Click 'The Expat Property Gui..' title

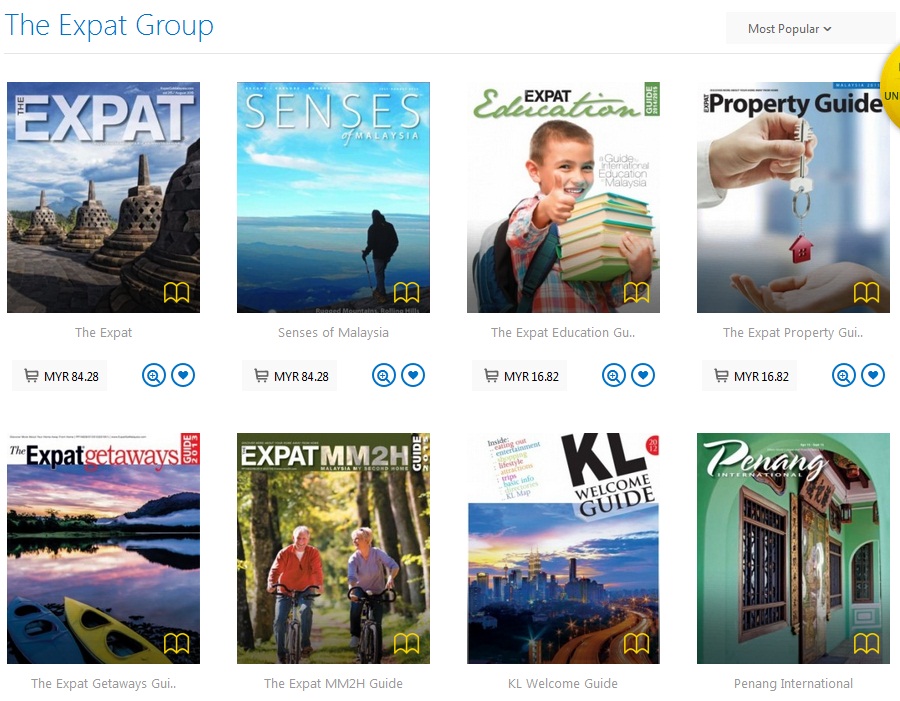pyautogui.click(x=793, y=332)
